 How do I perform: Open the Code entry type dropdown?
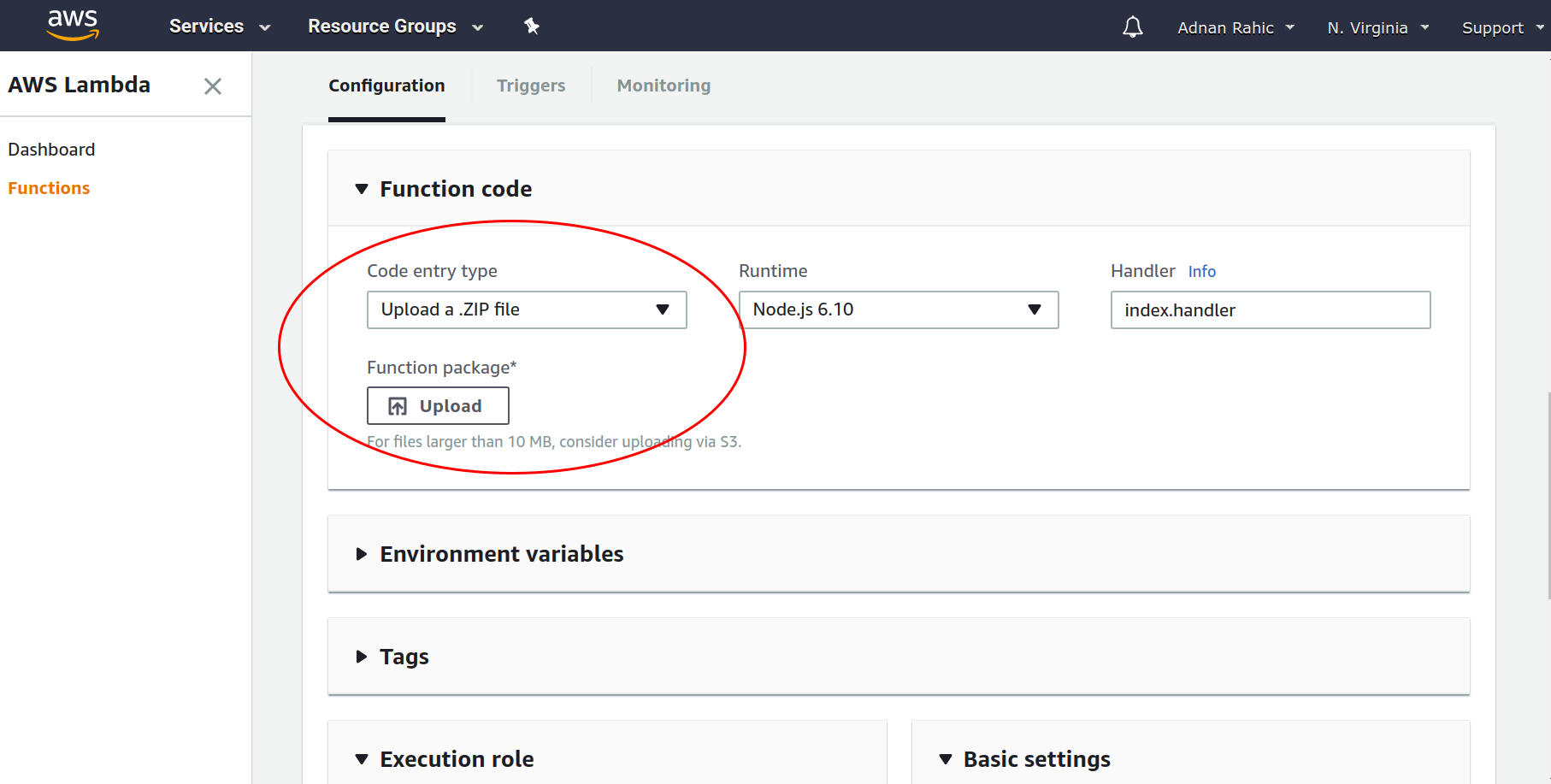click(x=527, y=309)
